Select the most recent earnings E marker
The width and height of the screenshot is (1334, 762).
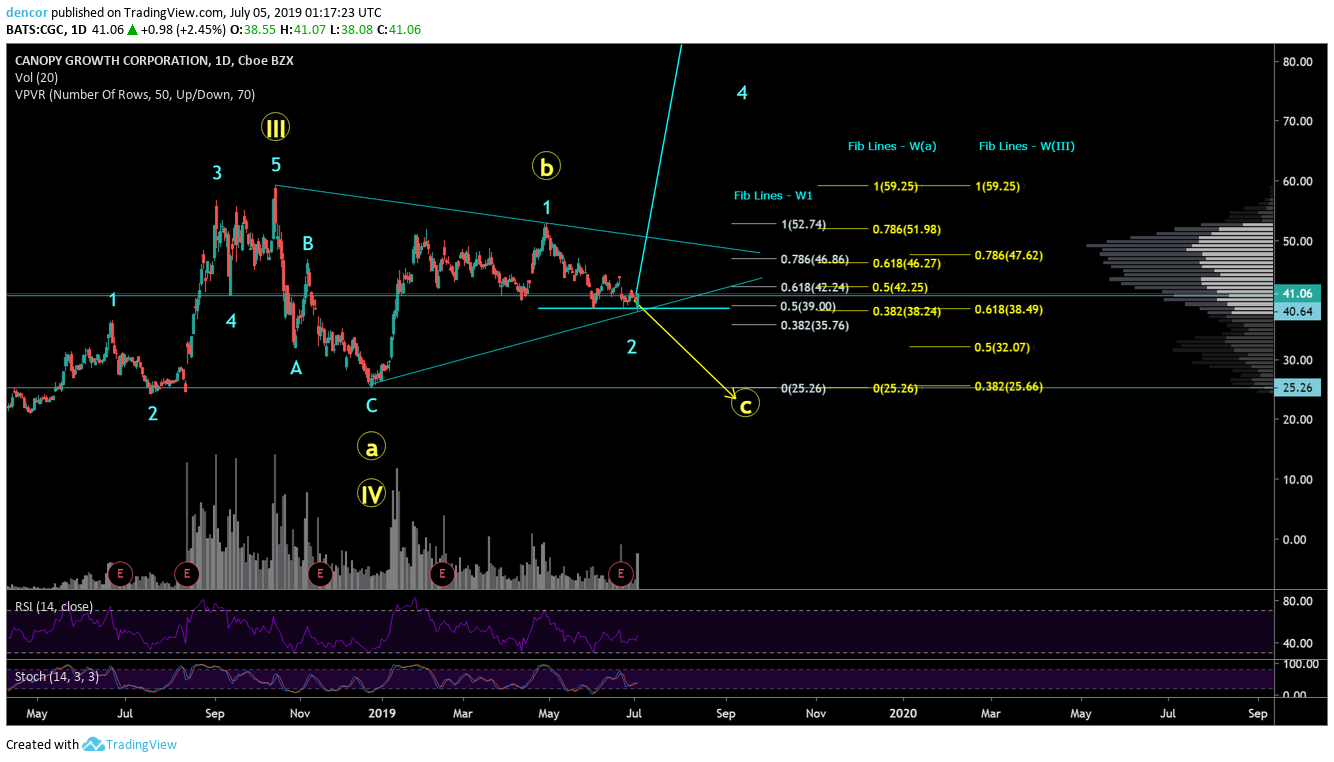pyautogui.click(x=621, y=573)
